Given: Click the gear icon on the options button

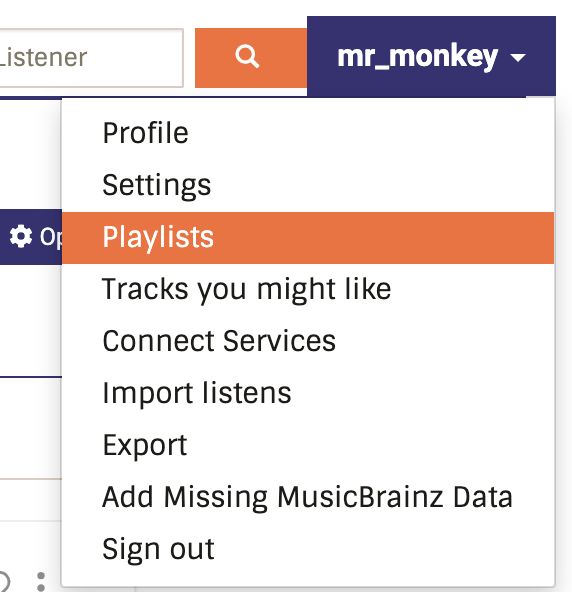Looking at the screenshot, I should point(20,237).
